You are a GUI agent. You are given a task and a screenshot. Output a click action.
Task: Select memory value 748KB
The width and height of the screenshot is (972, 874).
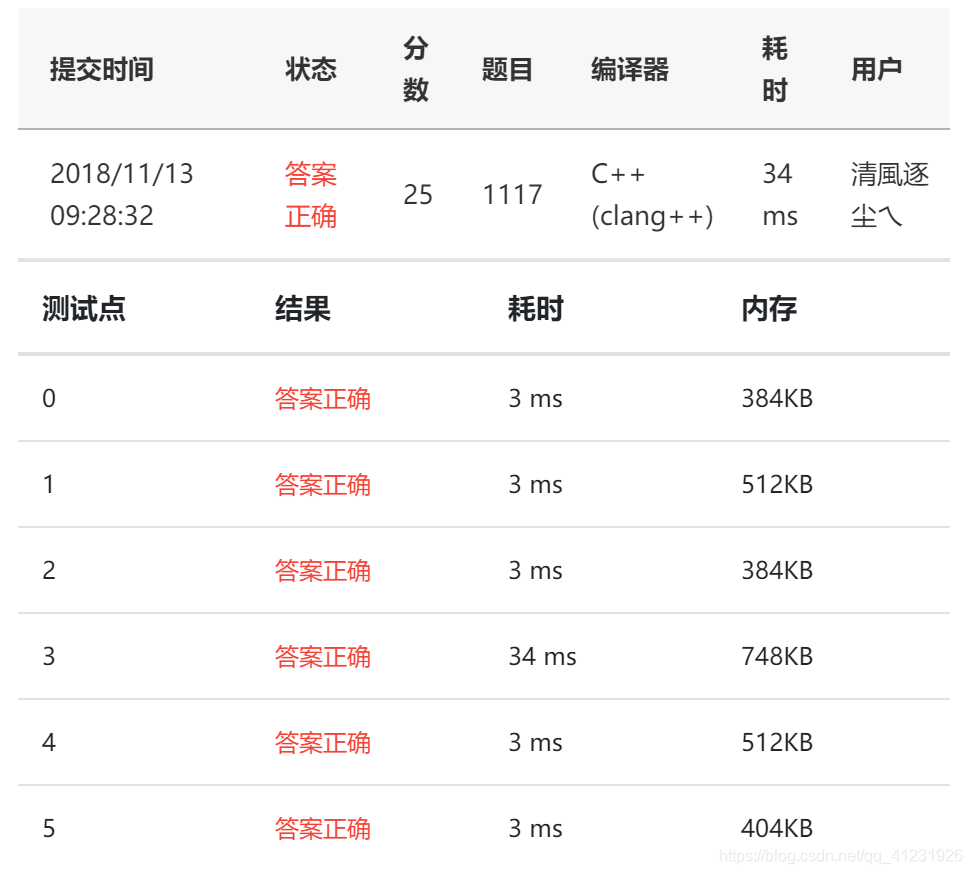click(x=777, y=656)
